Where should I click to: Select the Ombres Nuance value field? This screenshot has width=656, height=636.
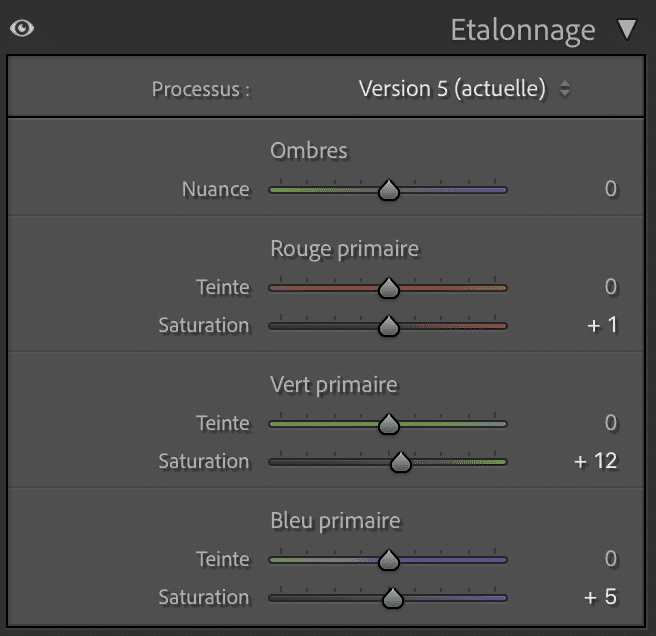click(x=611, y=189)
